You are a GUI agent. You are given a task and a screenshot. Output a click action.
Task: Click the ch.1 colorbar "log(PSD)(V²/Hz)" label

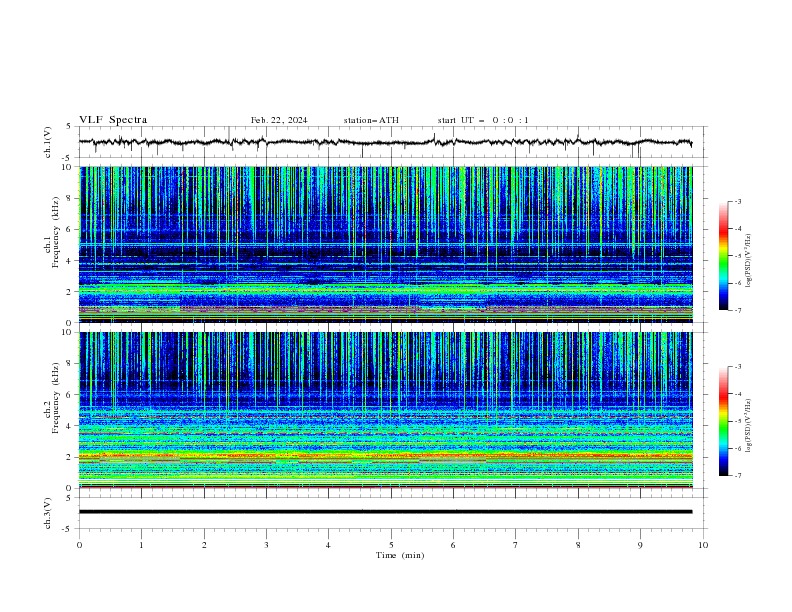click(748, 261)
